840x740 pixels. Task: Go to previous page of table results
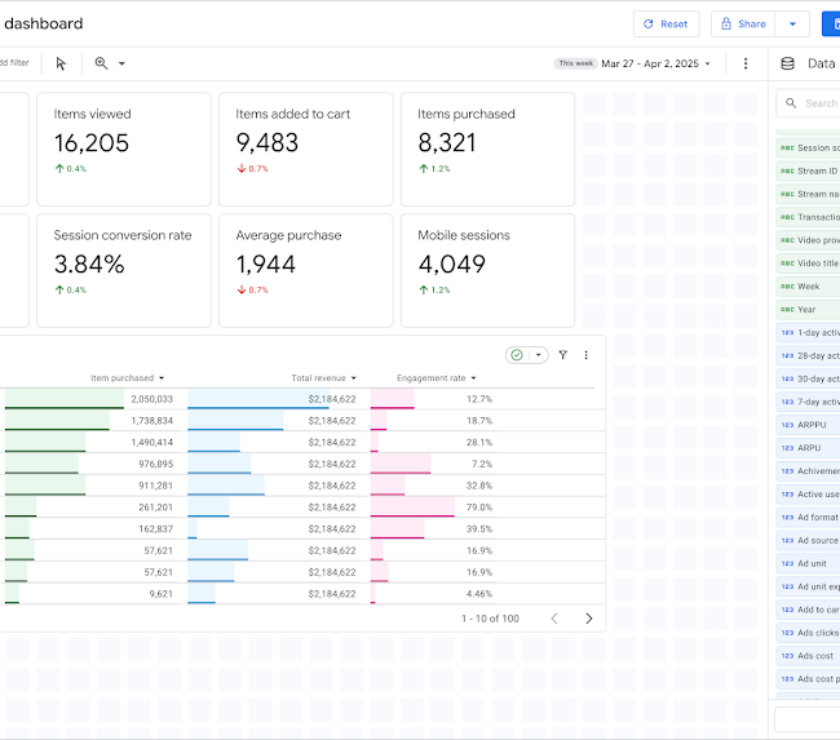554,618
